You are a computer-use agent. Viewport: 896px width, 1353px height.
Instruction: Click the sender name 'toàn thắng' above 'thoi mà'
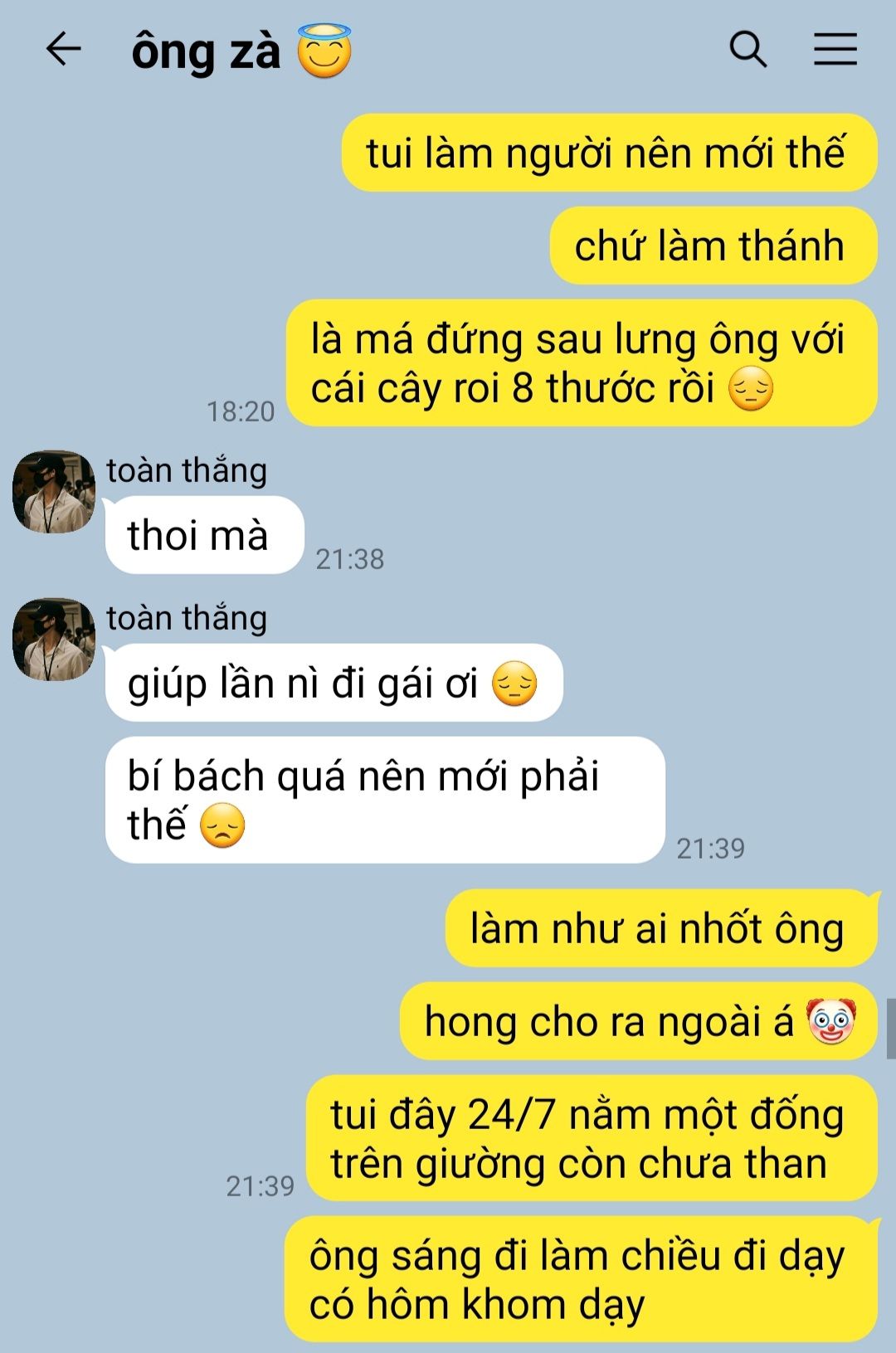[187, 470]
